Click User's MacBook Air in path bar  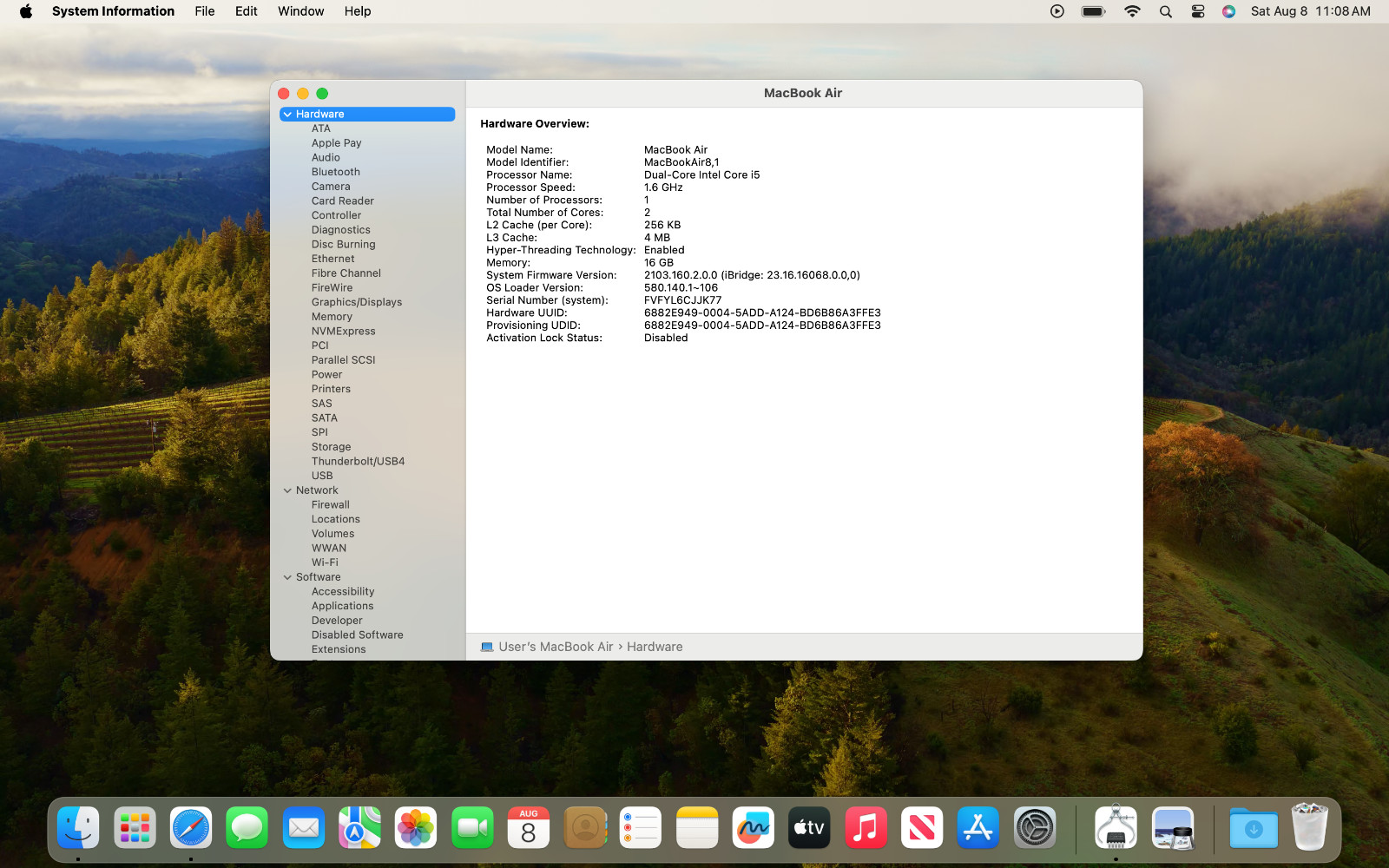point(556,647)
